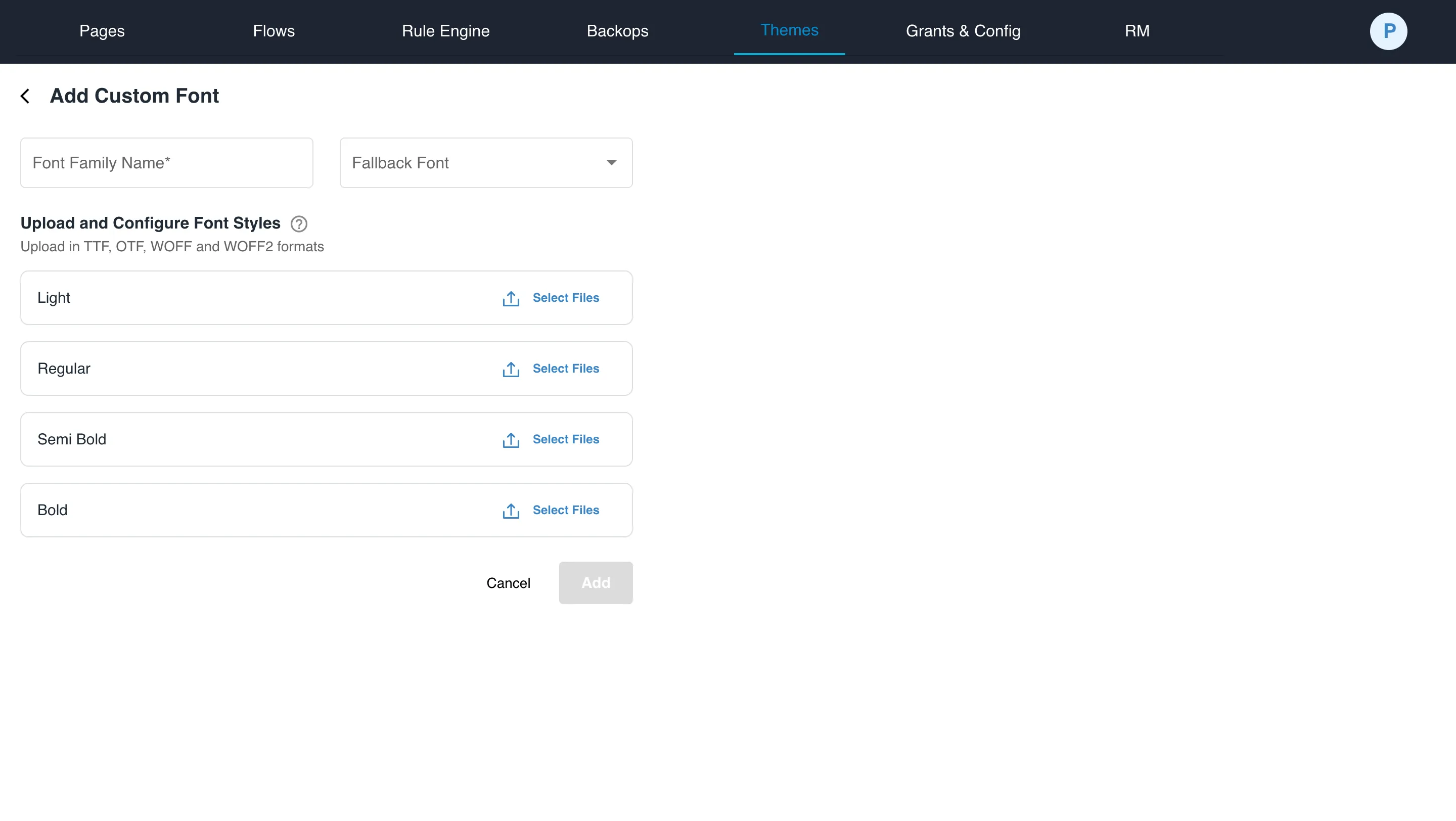Click the 'Upload in TTF, OTF, WOFF and WOFF2 formats' text

point(172,247)
